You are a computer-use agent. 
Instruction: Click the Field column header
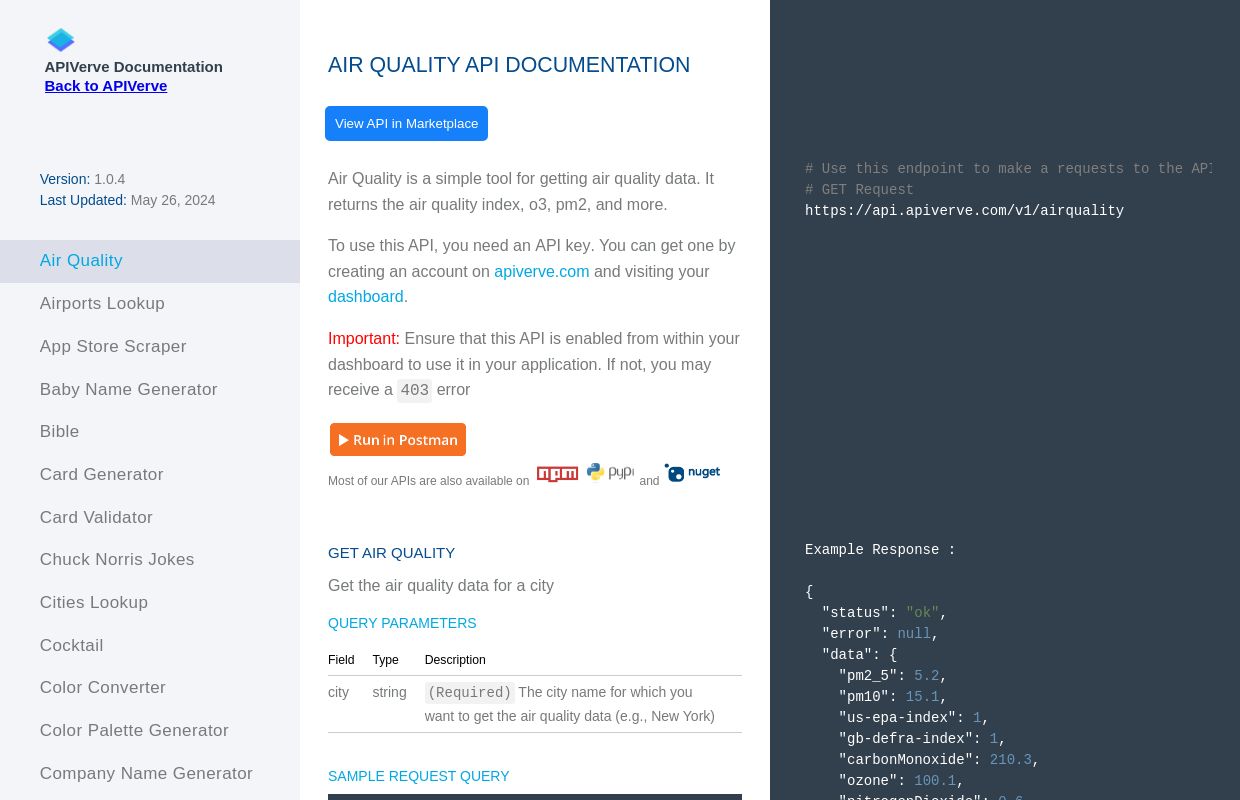tap(341, 660)
